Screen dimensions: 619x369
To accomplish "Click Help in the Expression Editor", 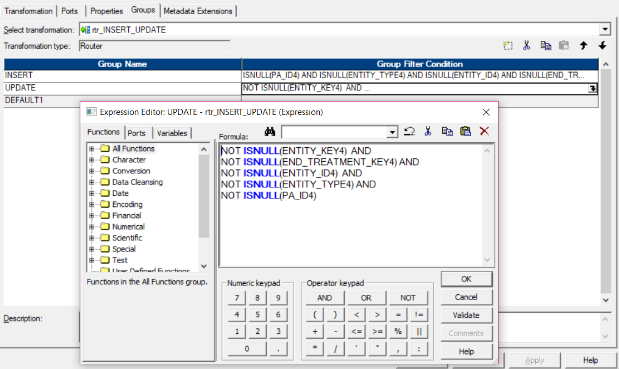I will click(x=466, y=352).
